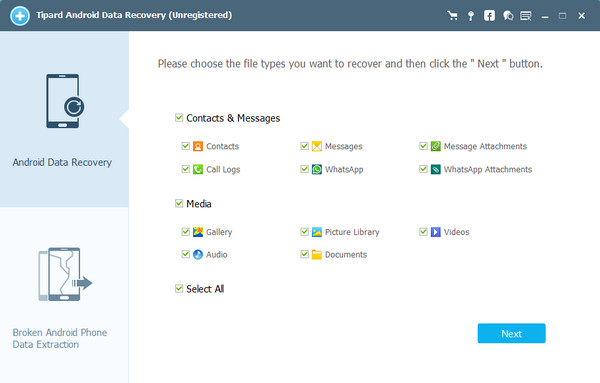The image size is (600, 383).
Task: Uncheck the Select All checkbox
Action: coord(179,288)
